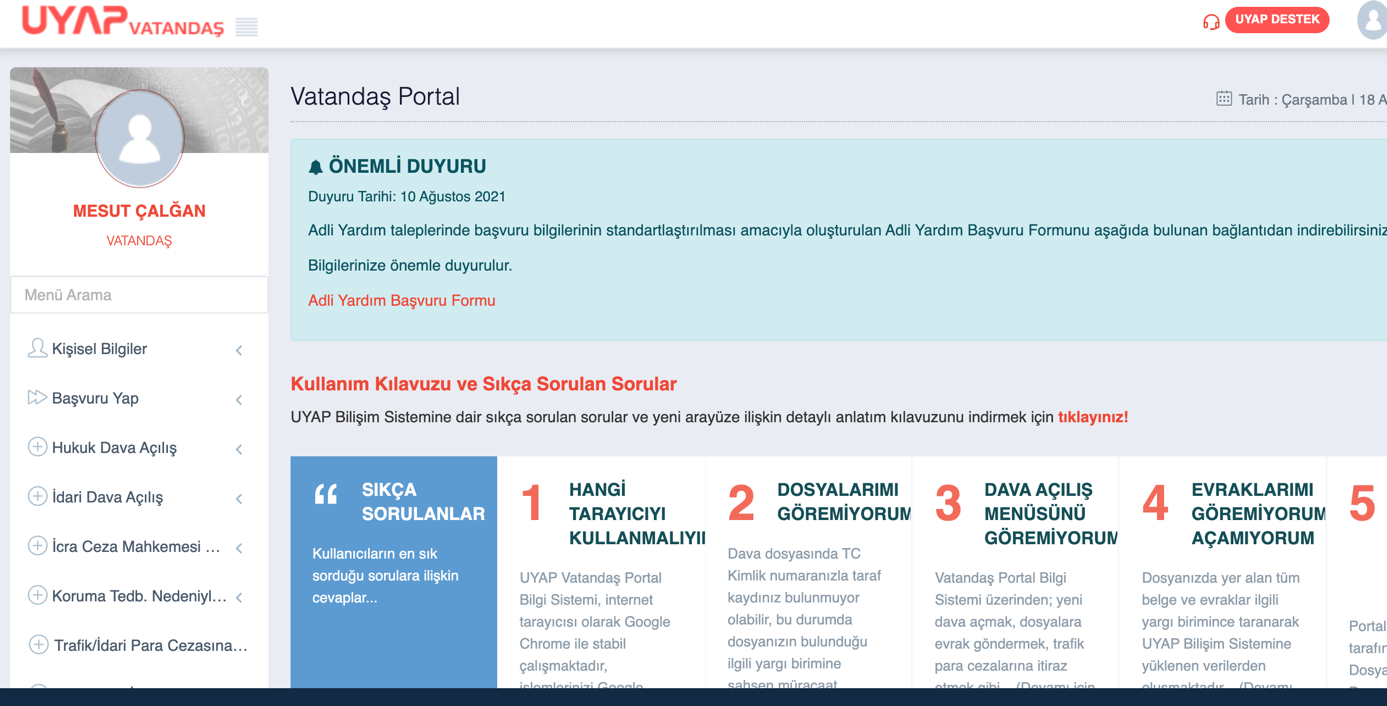Click the large number 2 on the FAQ card

click(x=741, y=503)
